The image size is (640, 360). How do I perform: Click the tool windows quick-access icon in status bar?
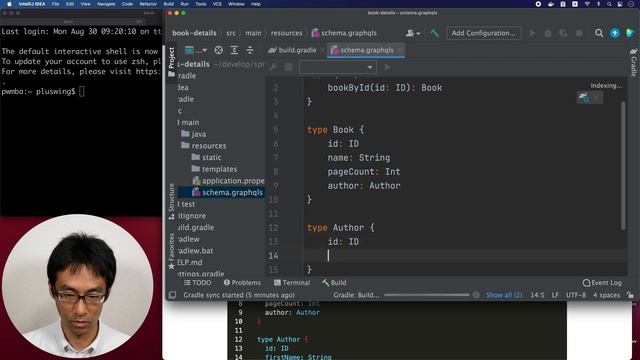click(x=172, y=295)
